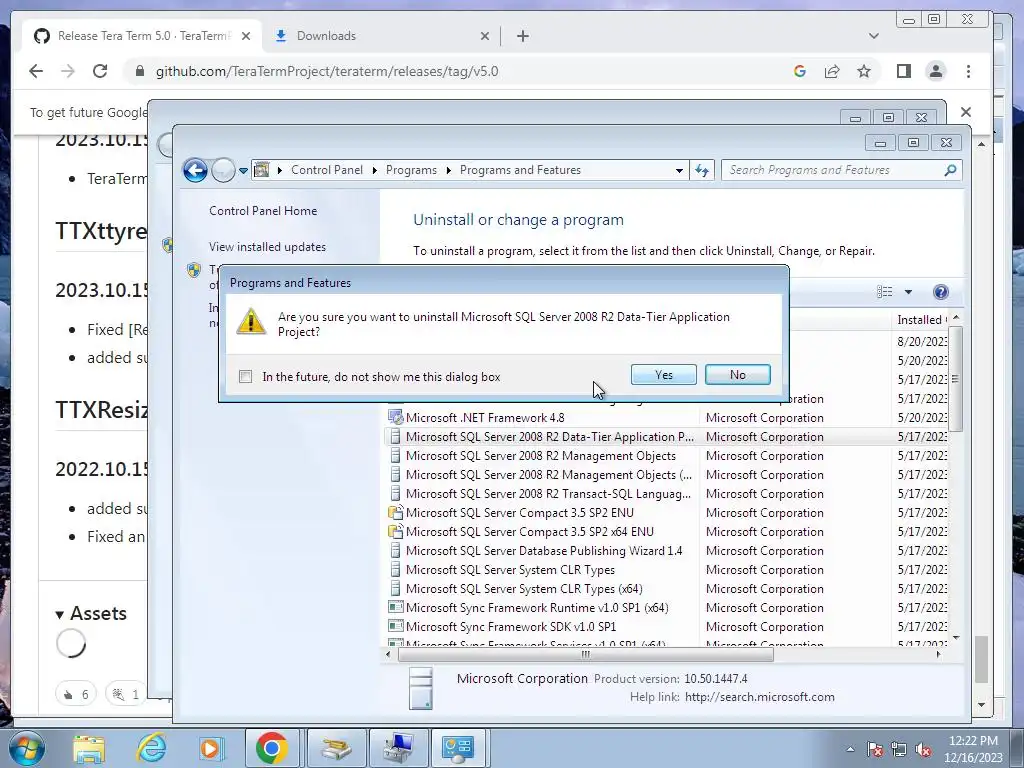Image resolution: width=1024 pixels, height=768 pixels.
Task: Open Chrome profile avatar
Action: [936, 71]
